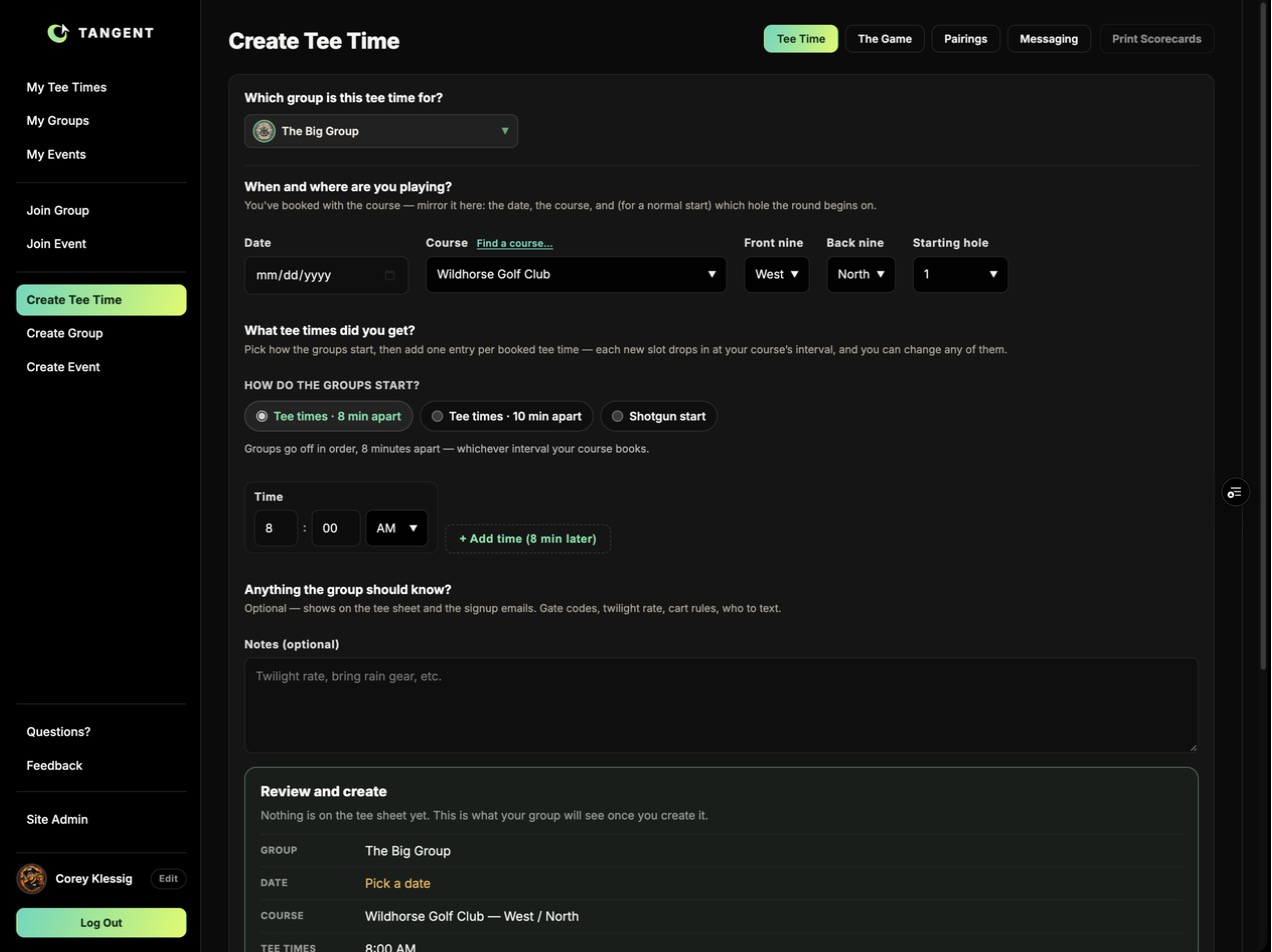Image resolution: width=1272 pixels, height=952 pixels.
Task: Click Add time (8 min later) button
Action: (528, 539)
